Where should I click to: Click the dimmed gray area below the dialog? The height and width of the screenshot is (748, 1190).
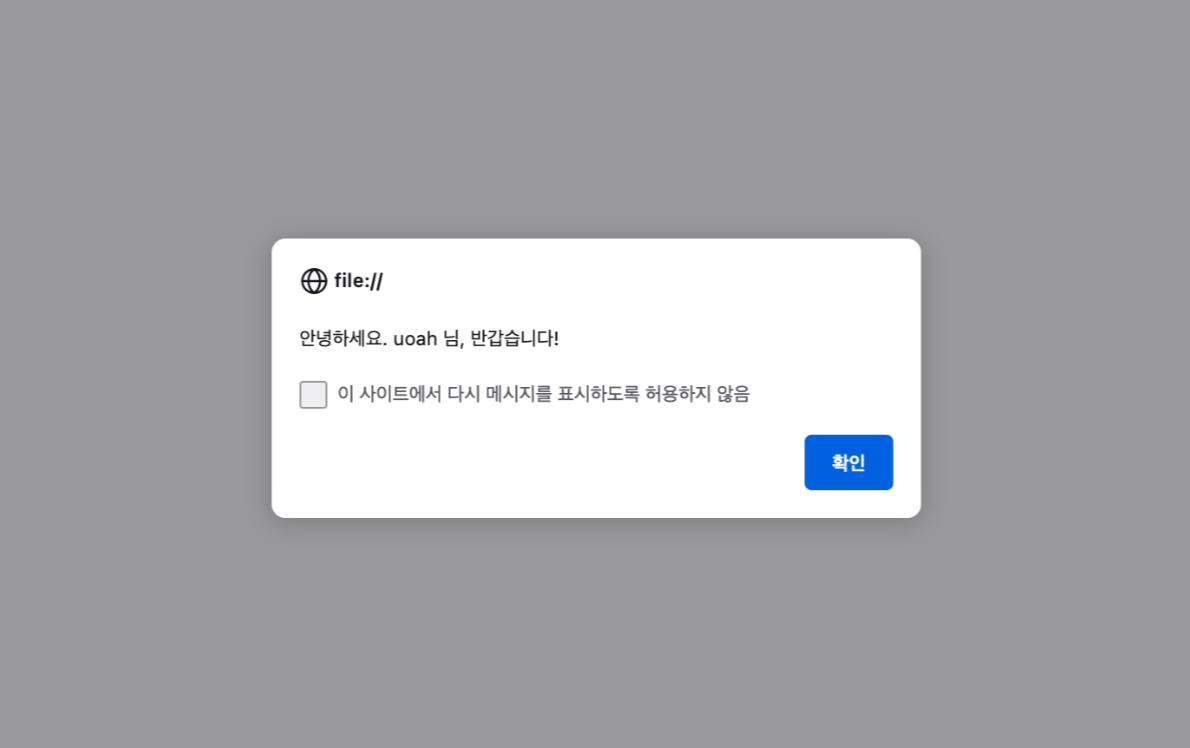pos(595,633)
